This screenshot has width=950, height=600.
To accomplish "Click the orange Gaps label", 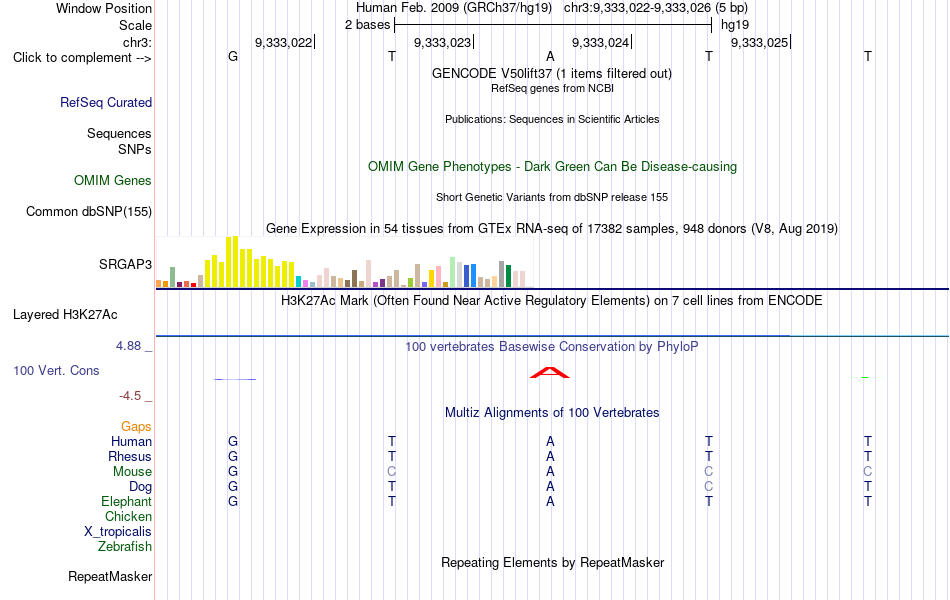I will 136,427.
